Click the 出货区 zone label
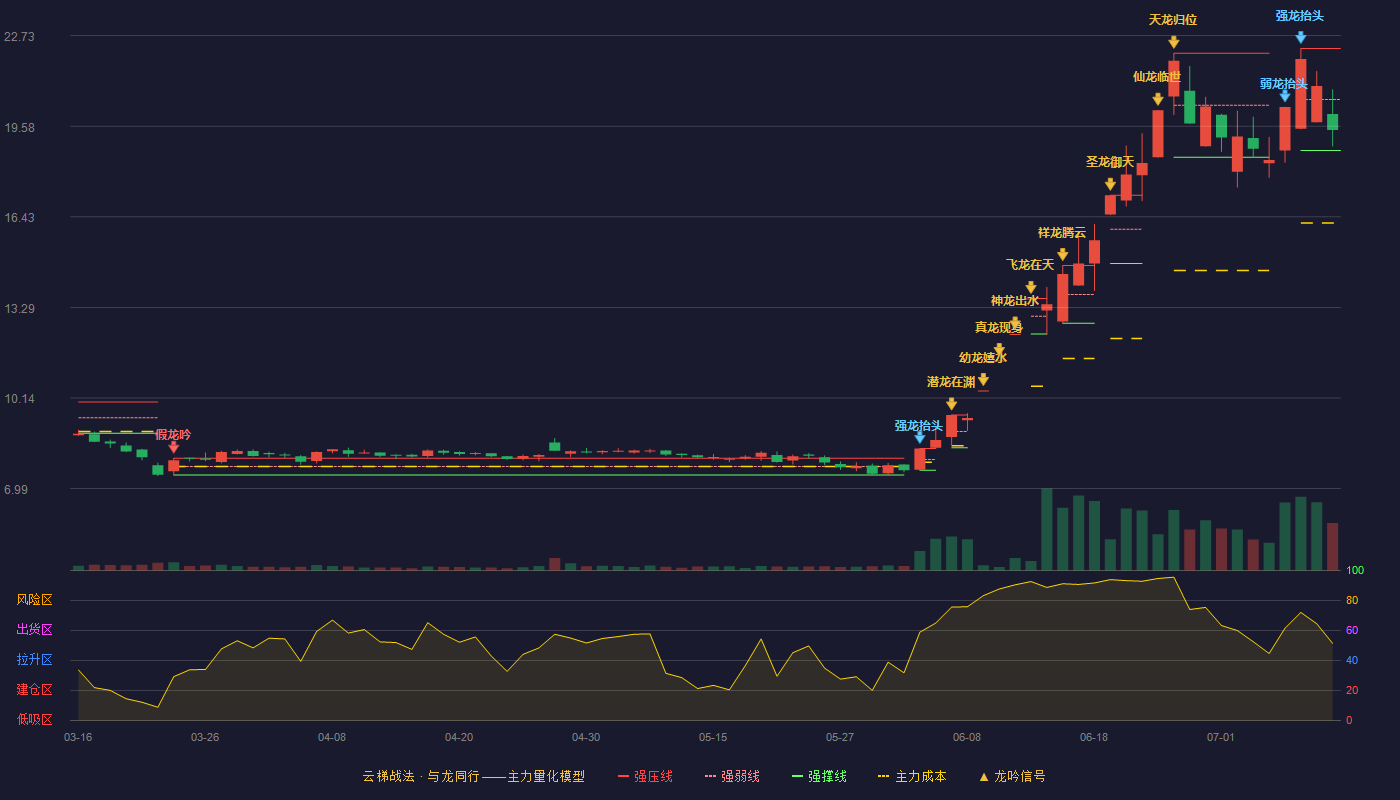 [x=34, y=630]
